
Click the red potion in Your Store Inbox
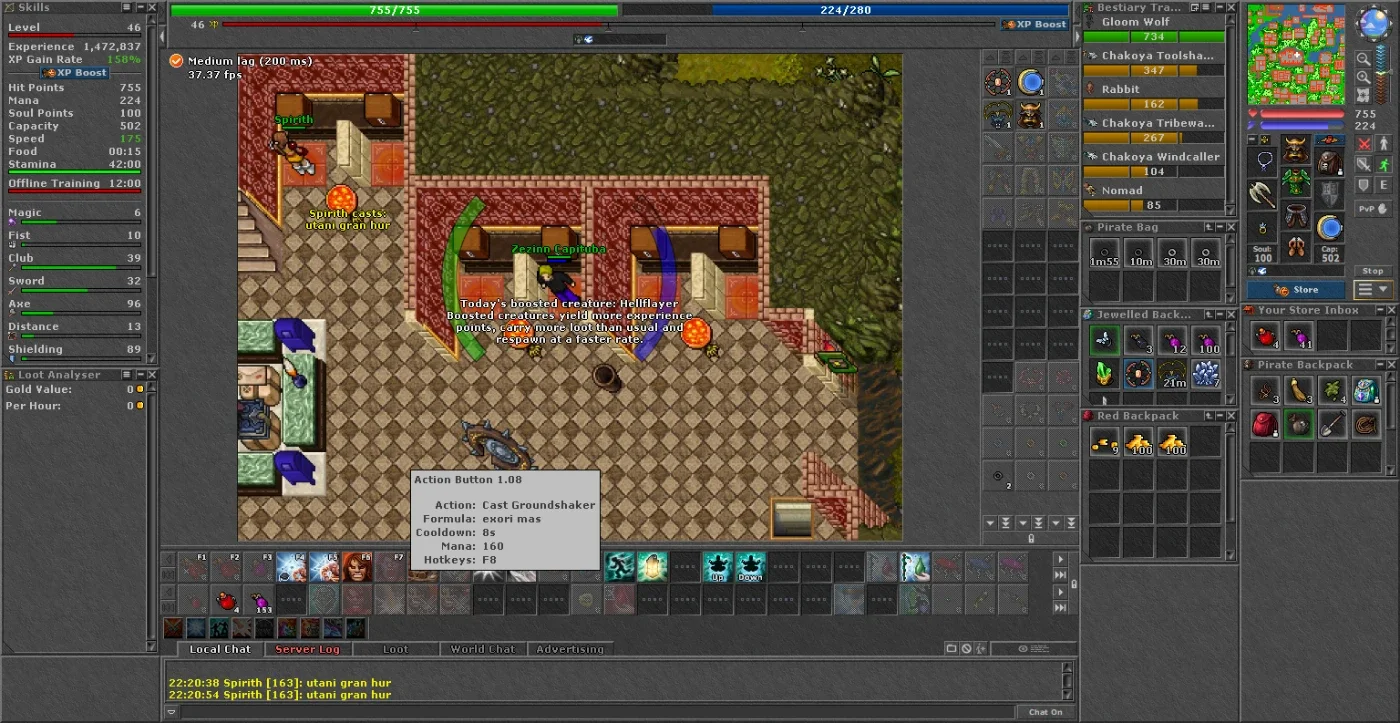1265,336
